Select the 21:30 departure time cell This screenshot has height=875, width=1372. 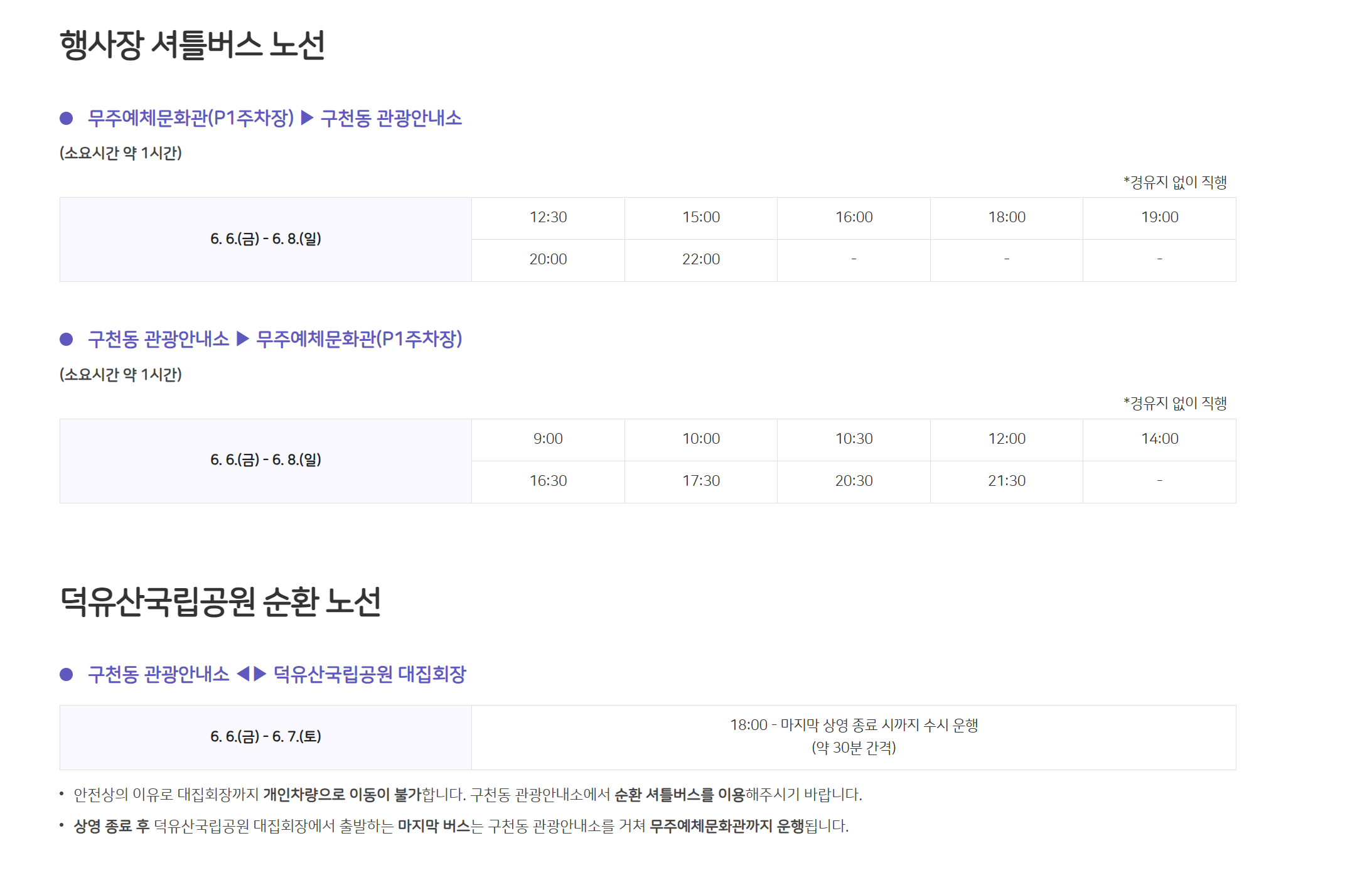coord(1006,481)
